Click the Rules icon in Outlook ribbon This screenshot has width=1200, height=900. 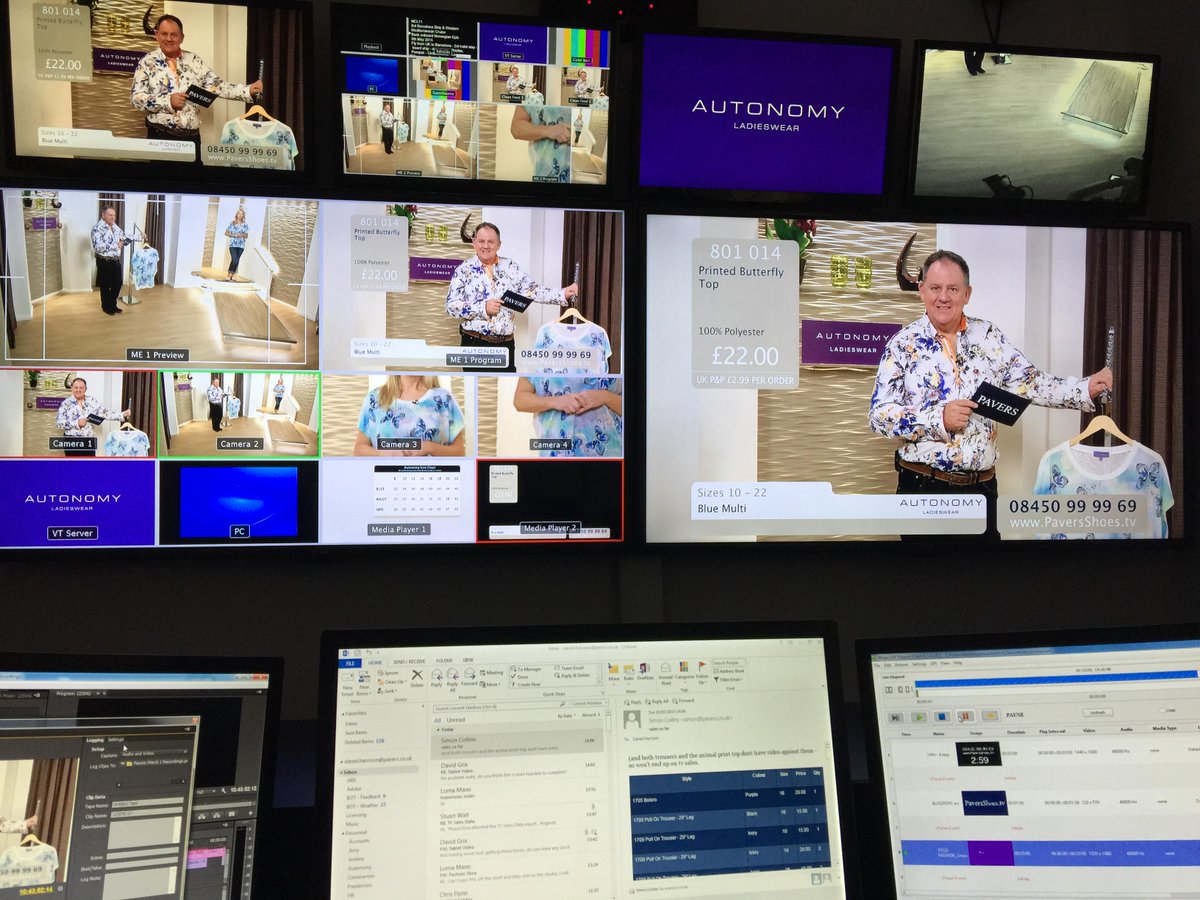[628, 668]
